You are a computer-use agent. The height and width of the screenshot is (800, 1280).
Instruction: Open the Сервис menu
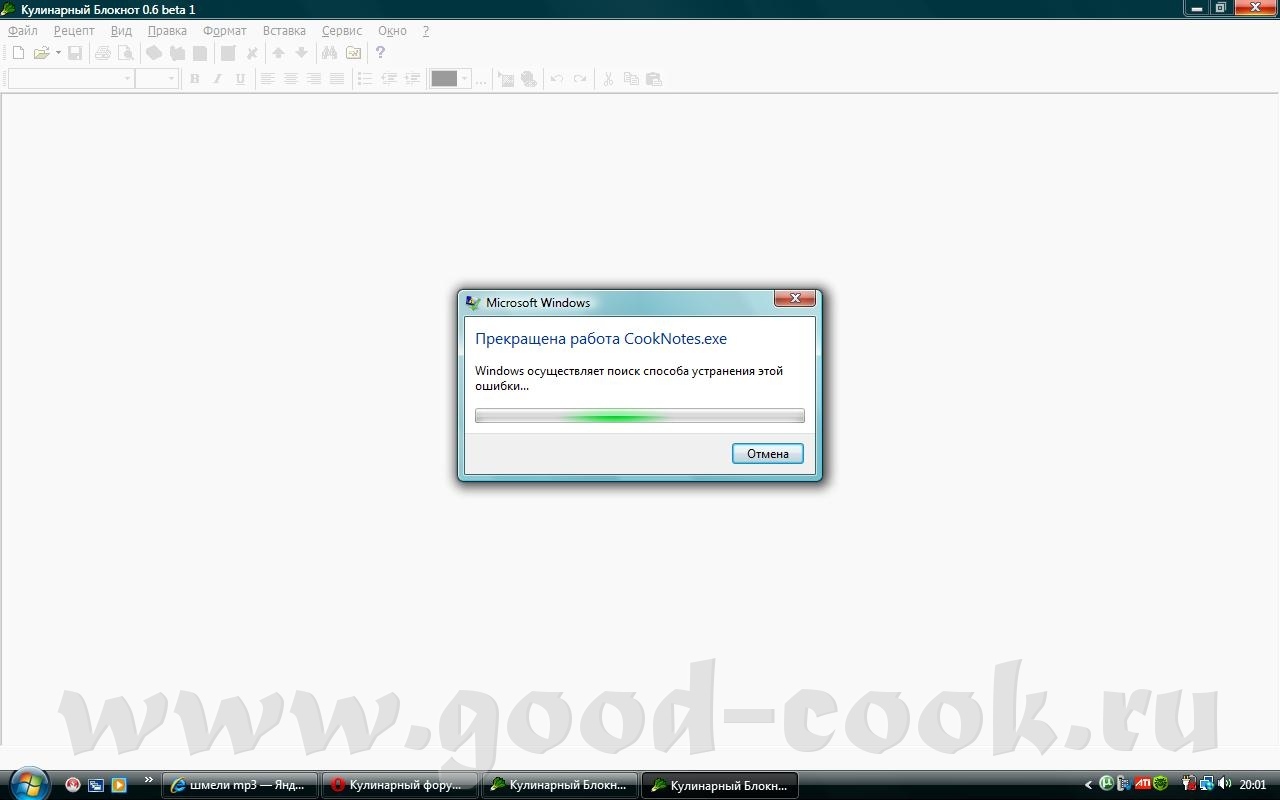click(x=342, y=31)
